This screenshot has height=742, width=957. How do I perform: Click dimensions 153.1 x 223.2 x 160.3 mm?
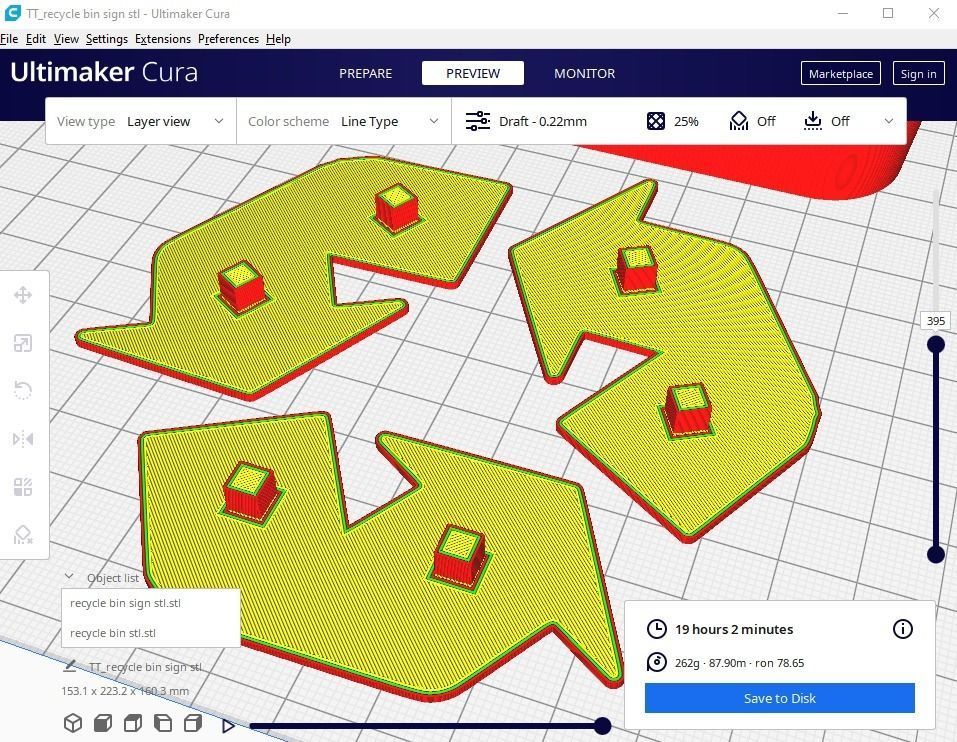point(125,691)
